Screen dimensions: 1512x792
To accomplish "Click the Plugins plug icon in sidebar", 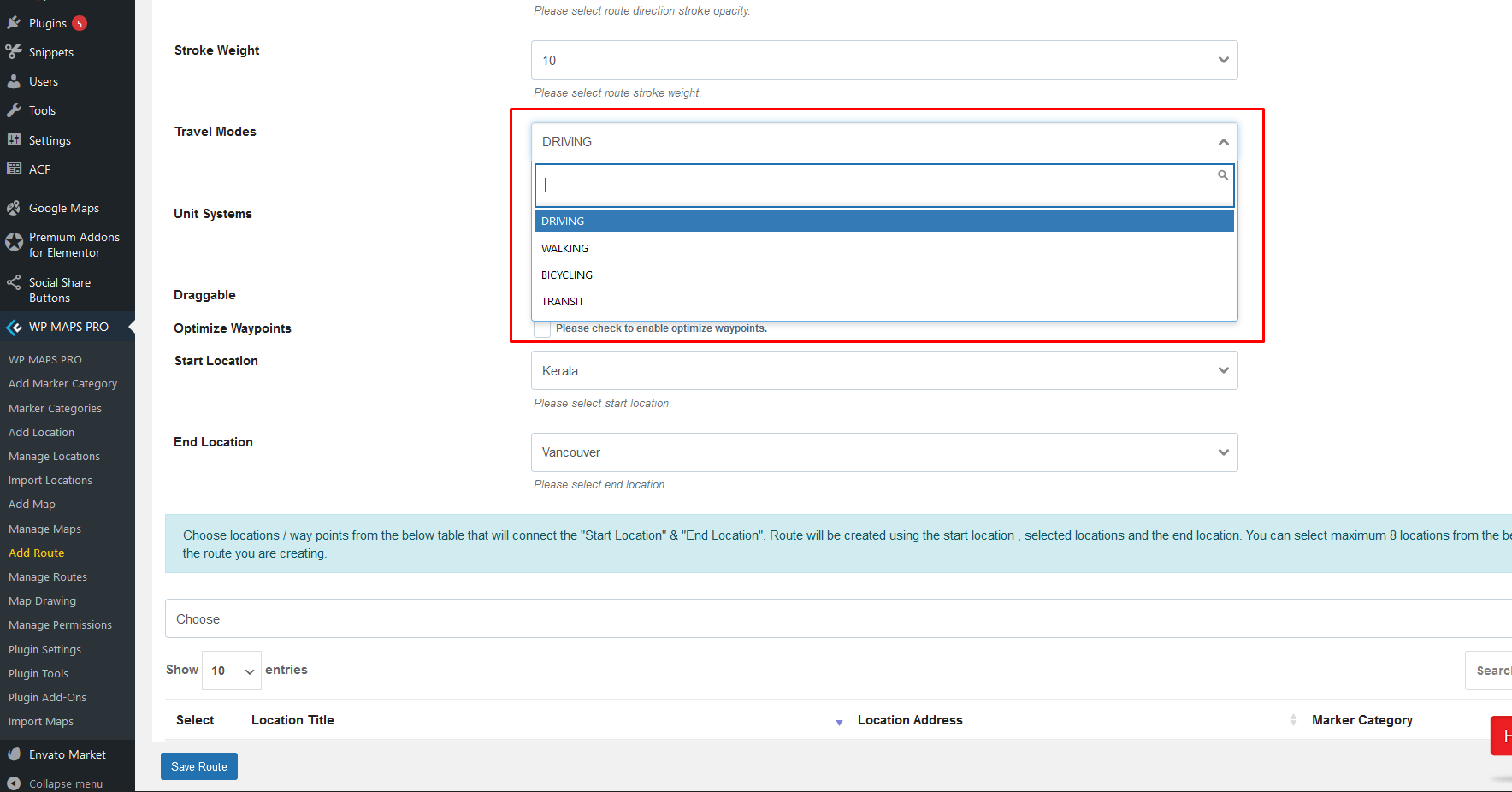I will coord(14,23).
